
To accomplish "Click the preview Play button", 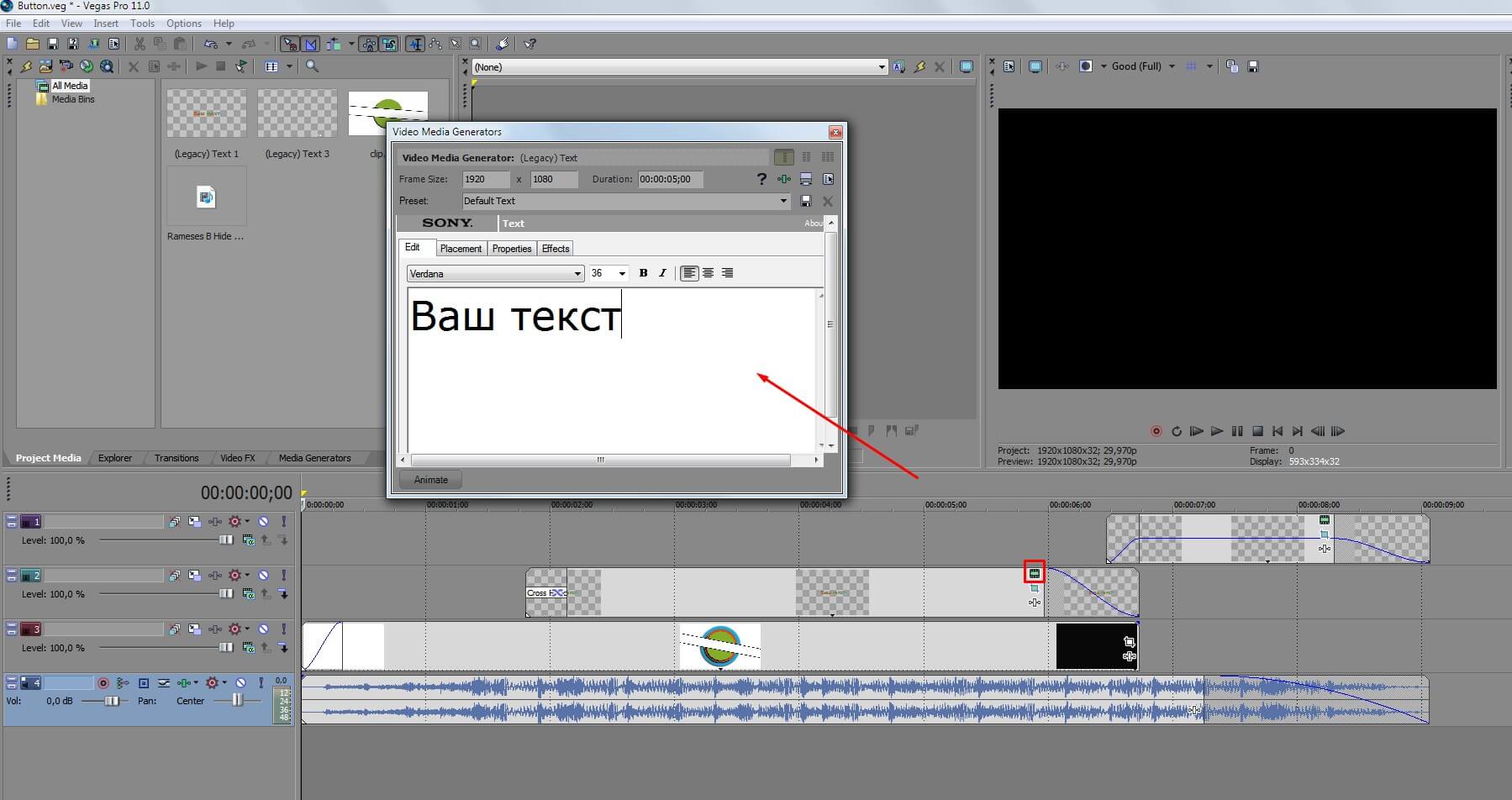I will [x=1217, y=431].
